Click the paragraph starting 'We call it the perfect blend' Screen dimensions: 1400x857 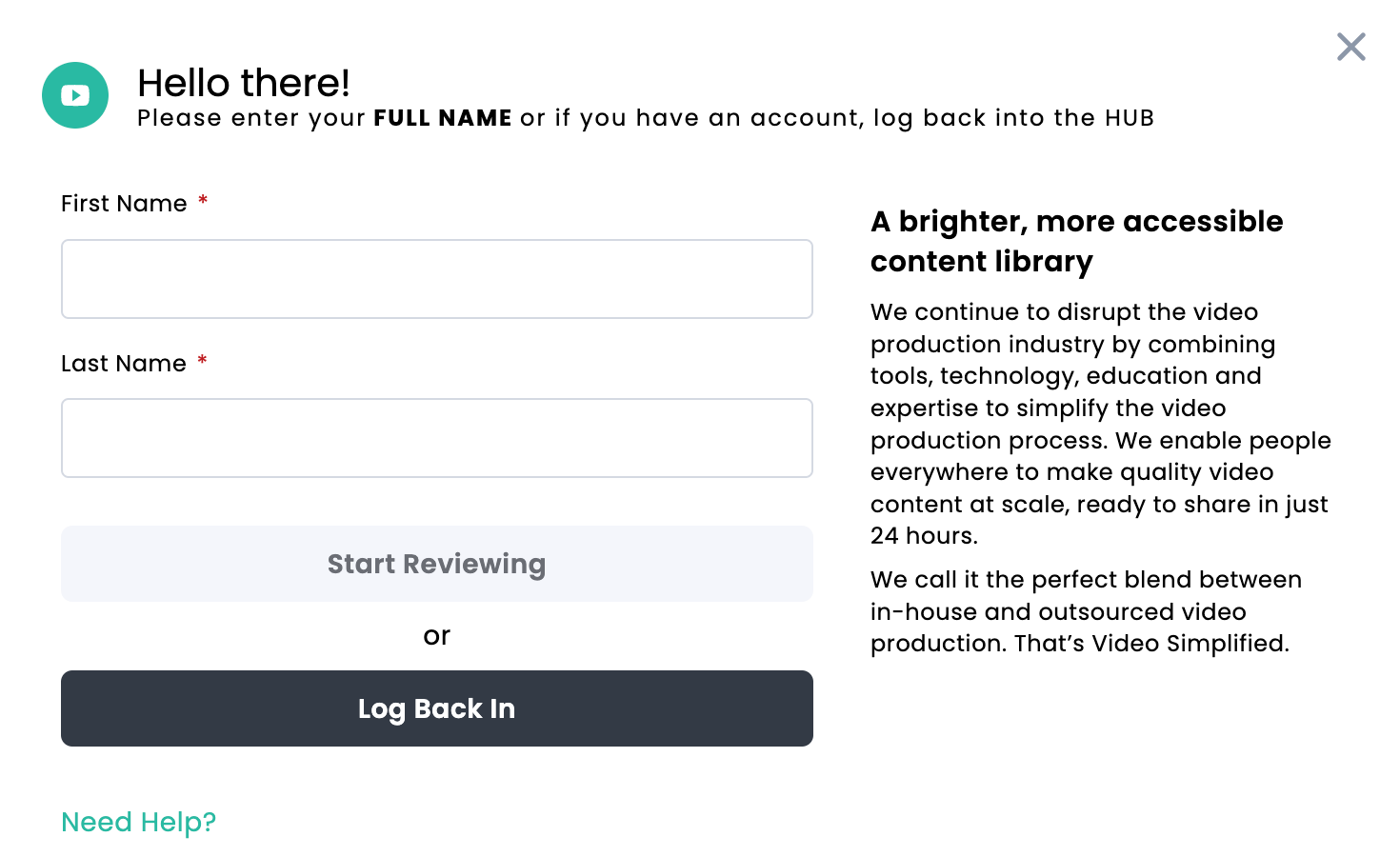pos(1086,611)
